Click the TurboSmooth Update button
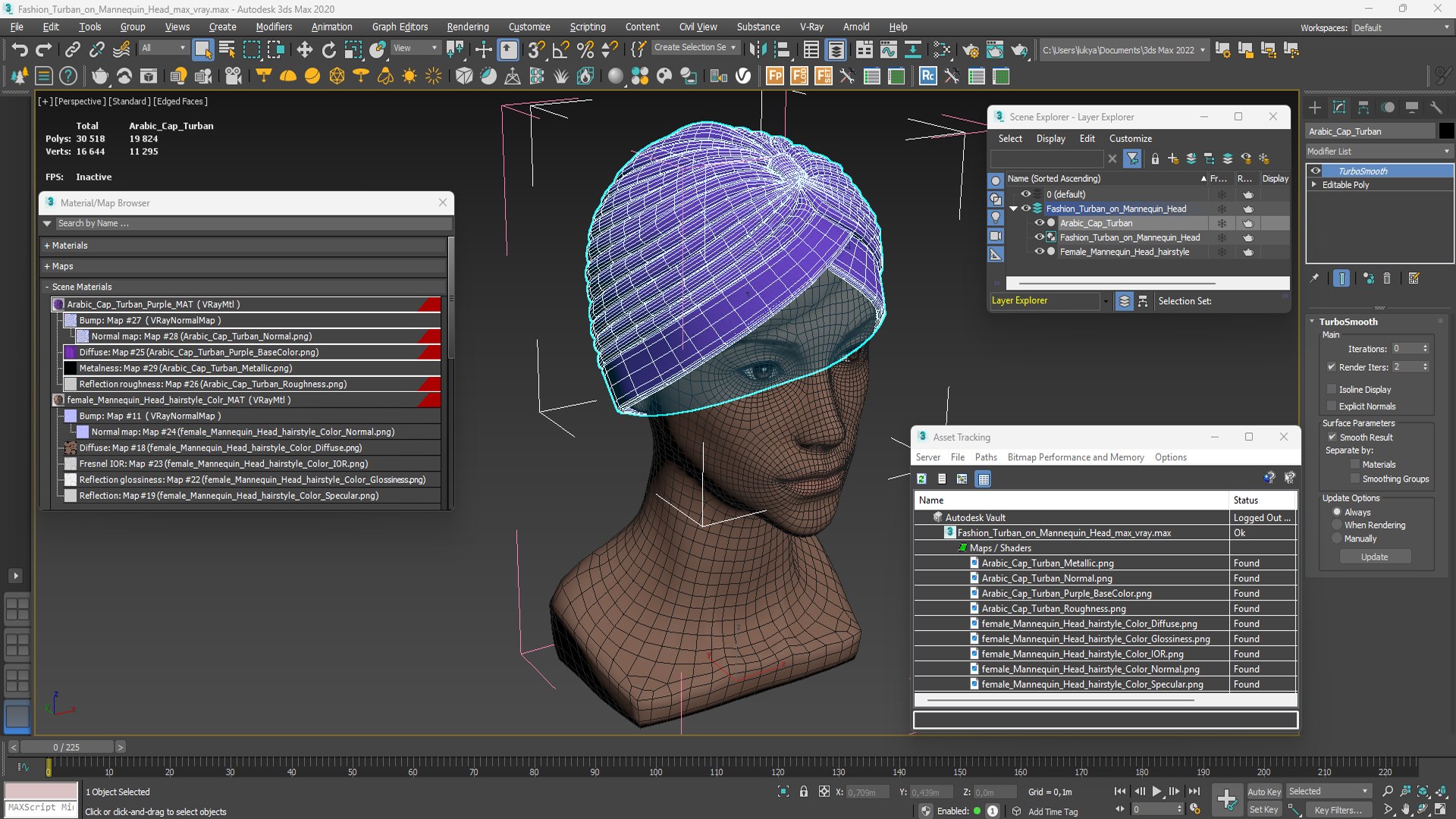 (1374, 557)
